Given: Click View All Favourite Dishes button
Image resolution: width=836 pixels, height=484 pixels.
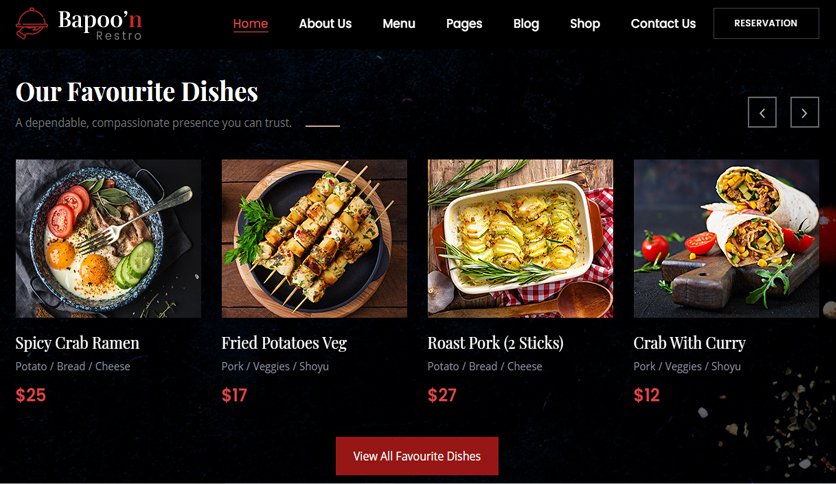Looking at the screenshot, I should (417, 456).
